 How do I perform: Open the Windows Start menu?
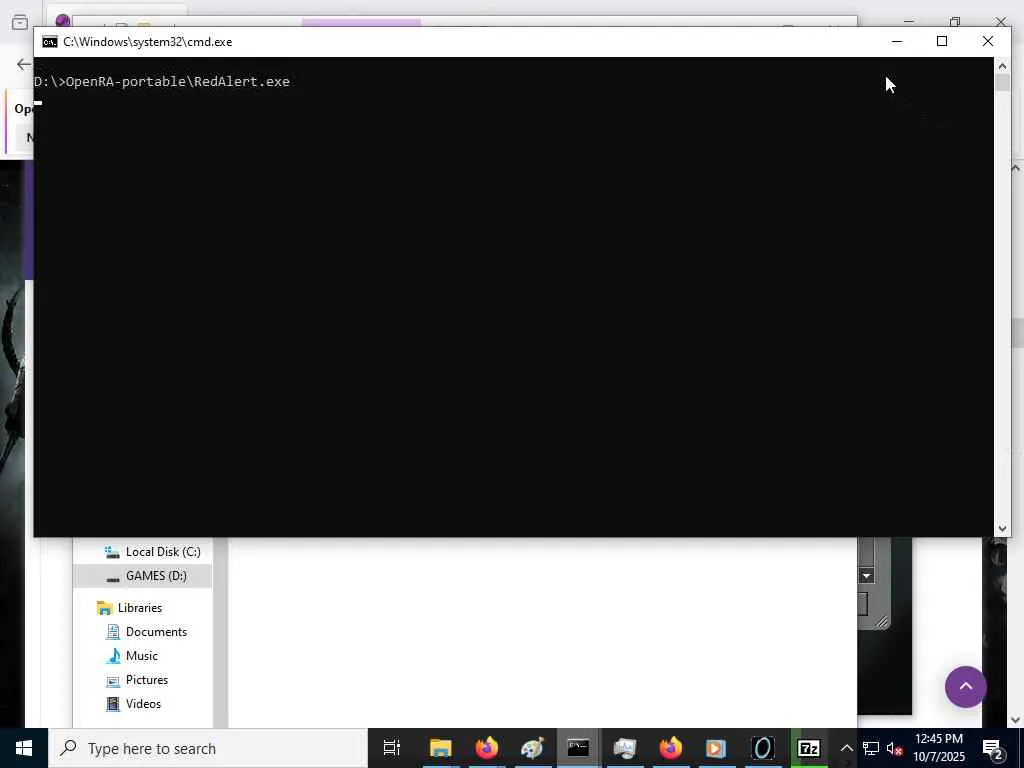coord(24,748)
